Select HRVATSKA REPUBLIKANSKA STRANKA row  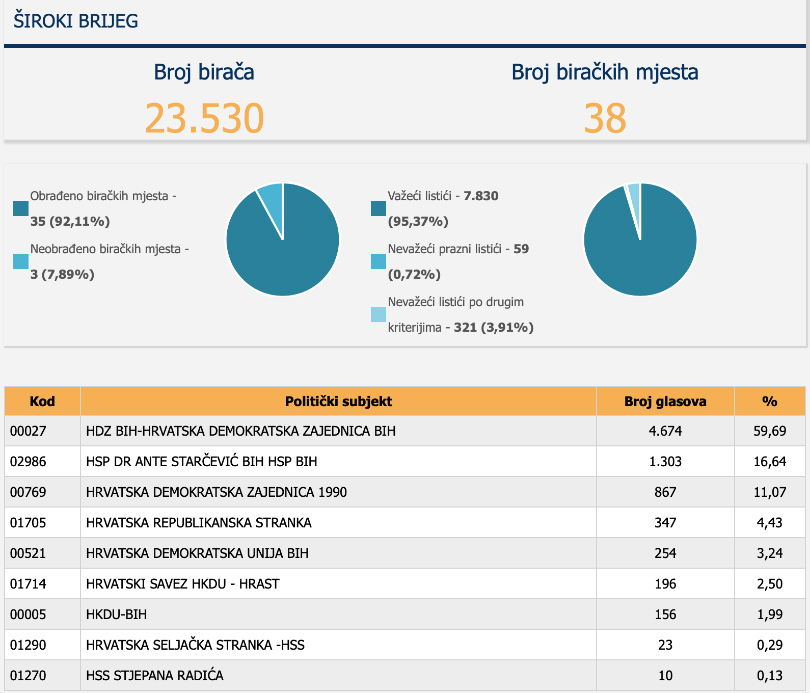point(405,523)
